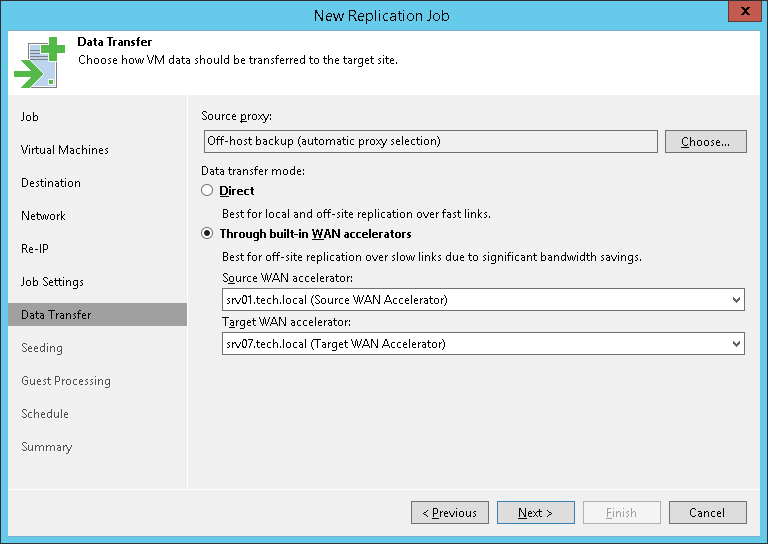The image size is (768, 544).
Task: Click the Source proxy text field
Action: click(x=430, y=141)
